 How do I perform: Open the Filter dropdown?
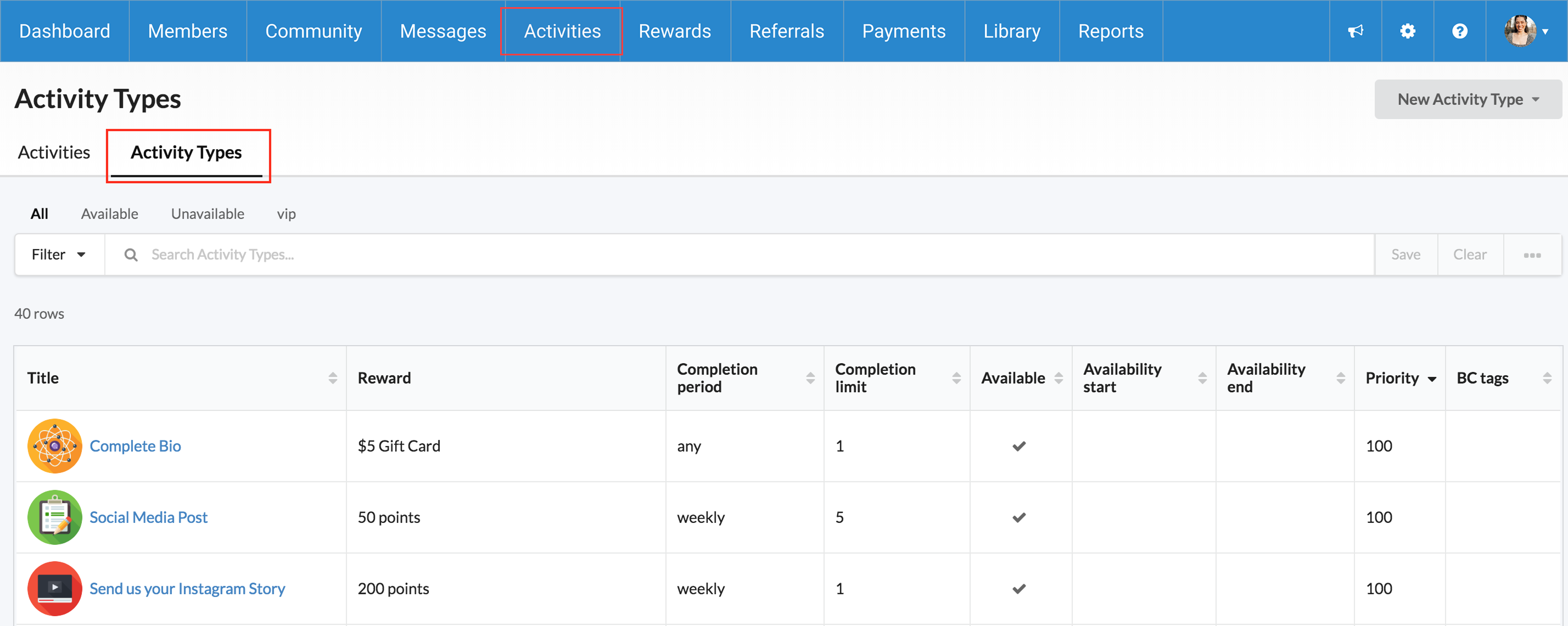click(x=59, y=254)
